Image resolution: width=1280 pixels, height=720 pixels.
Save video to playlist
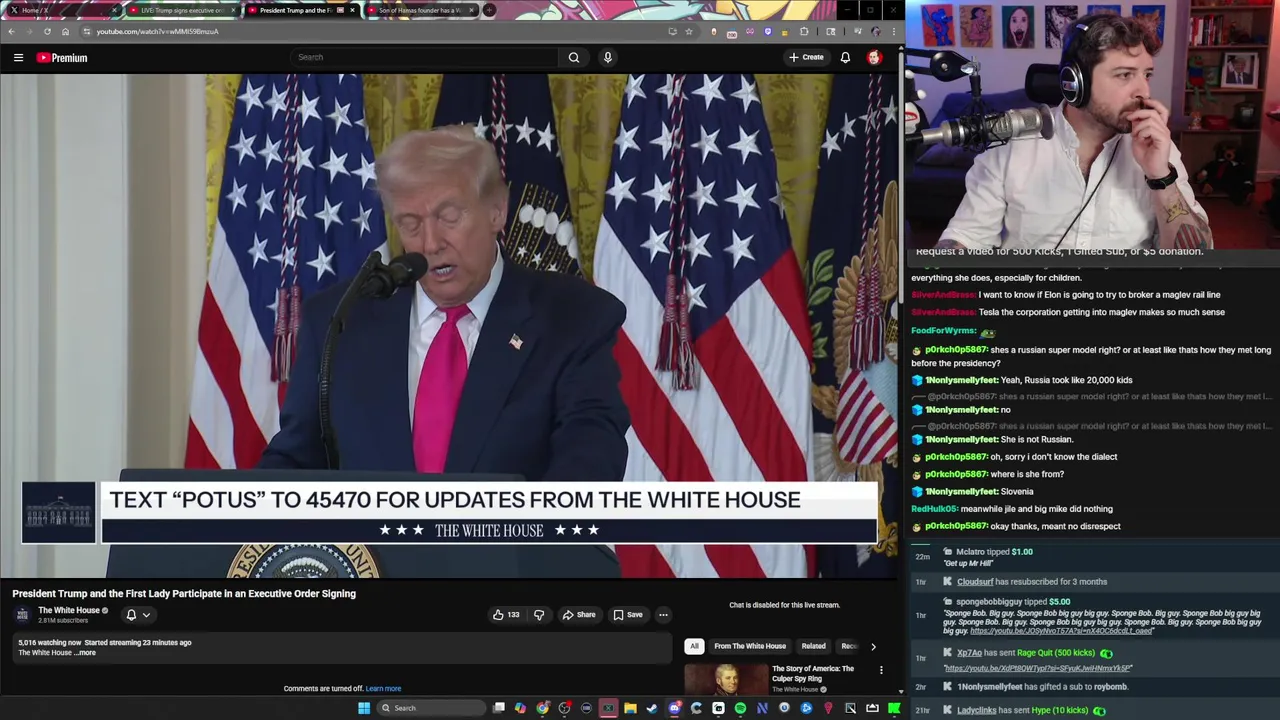(x=628, y=615)
